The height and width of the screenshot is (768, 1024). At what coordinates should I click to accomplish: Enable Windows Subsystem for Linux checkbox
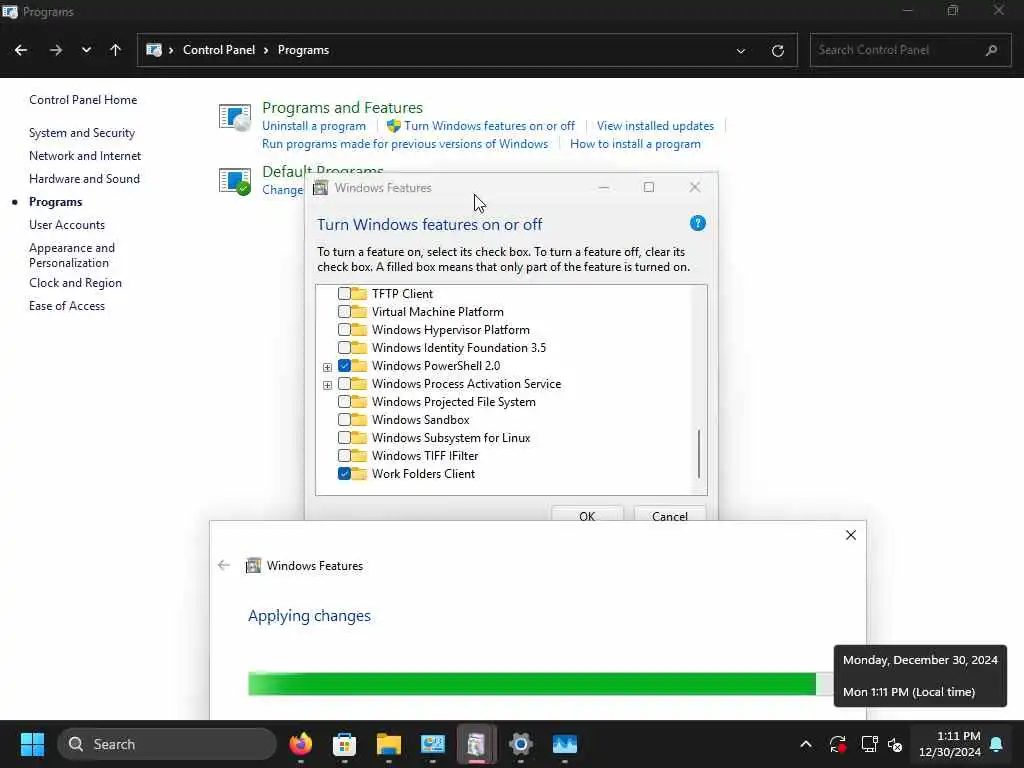pos(344,438)
